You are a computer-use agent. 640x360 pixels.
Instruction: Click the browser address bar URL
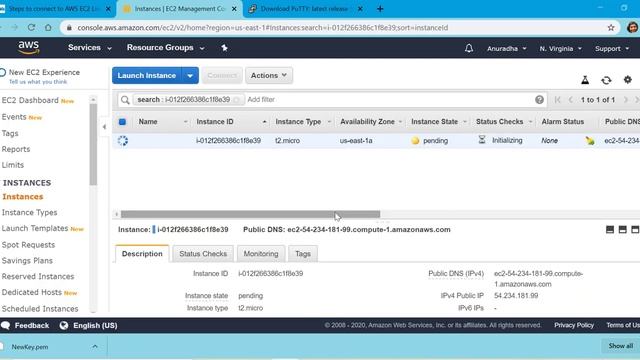pos(263,28)
